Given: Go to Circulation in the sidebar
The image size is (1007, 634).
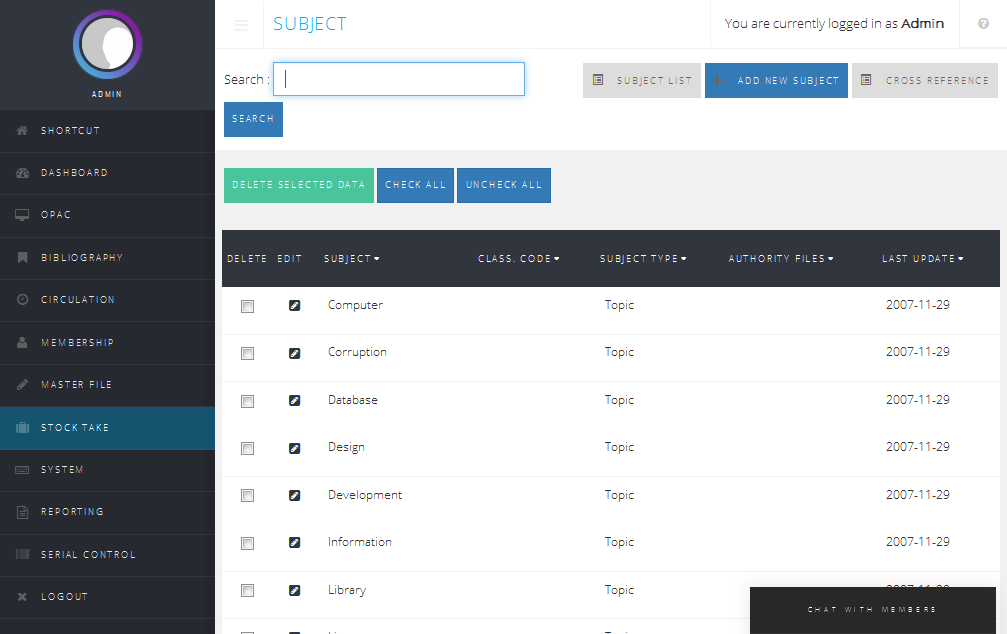Looking at the screenshot, I should tap(78, 300).
